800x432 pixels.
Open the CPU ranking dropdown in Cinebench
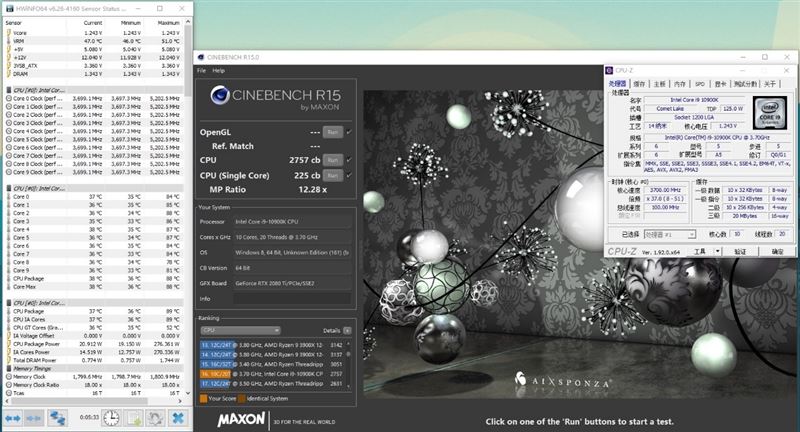click(x=240, y=330)
